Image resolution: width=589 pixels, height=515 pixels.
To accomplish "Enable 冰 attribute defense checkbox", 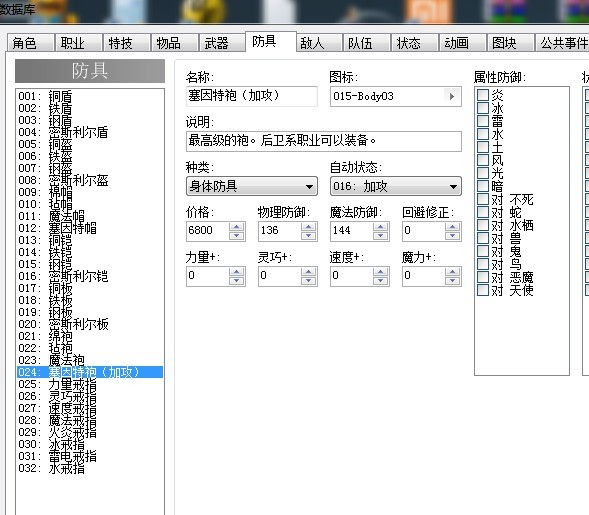I will click(x=483, y=108).
